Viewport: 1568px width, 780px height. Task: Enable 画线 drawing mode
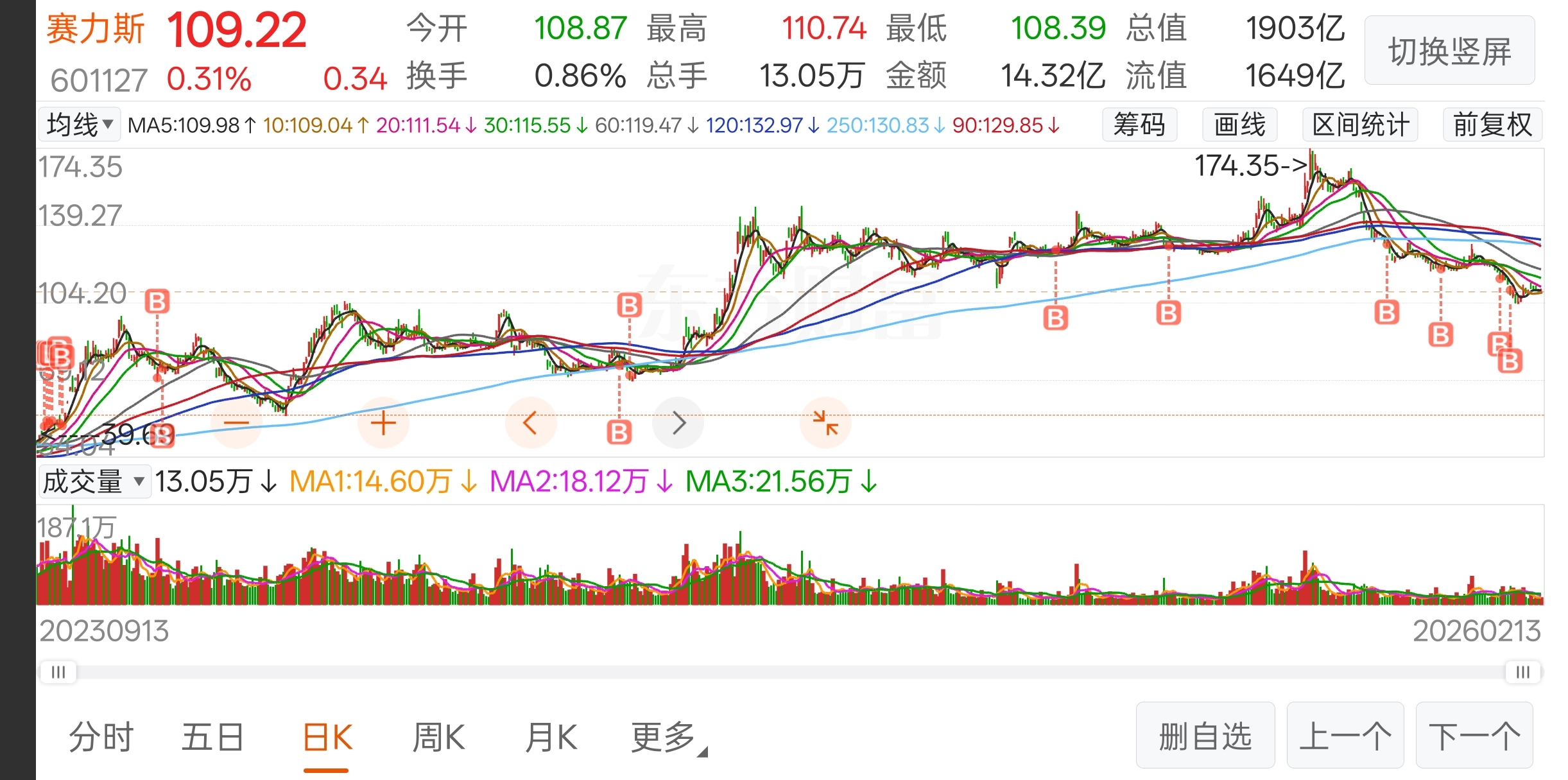pyautogui.click(x=1239, y=125)
